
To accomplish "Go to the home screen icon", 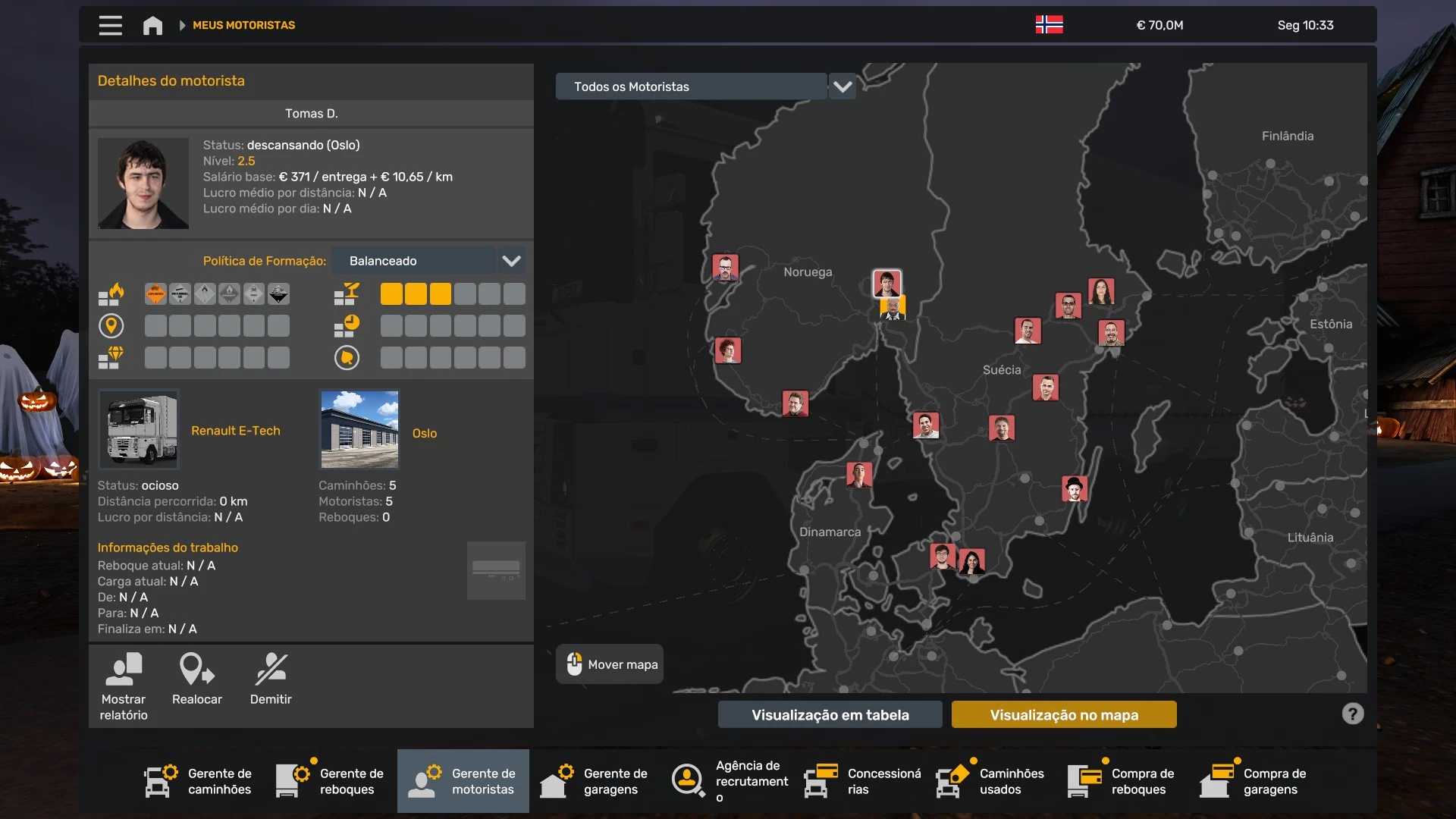I will [x=152, y=25].
